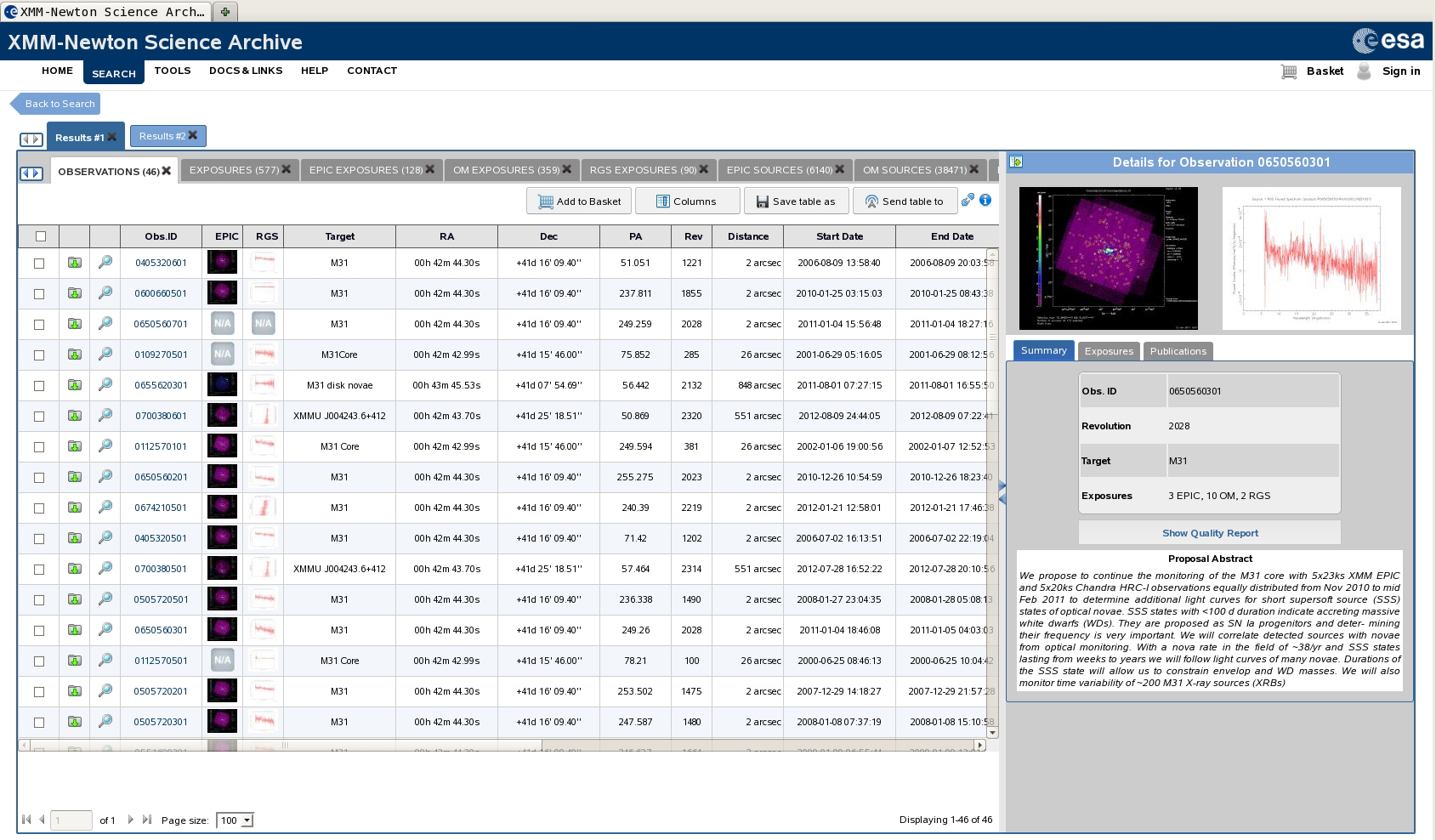Click the magnifier details icon for observation 0600660501
Screen dimensions: 1436x840
click(105, 293)
